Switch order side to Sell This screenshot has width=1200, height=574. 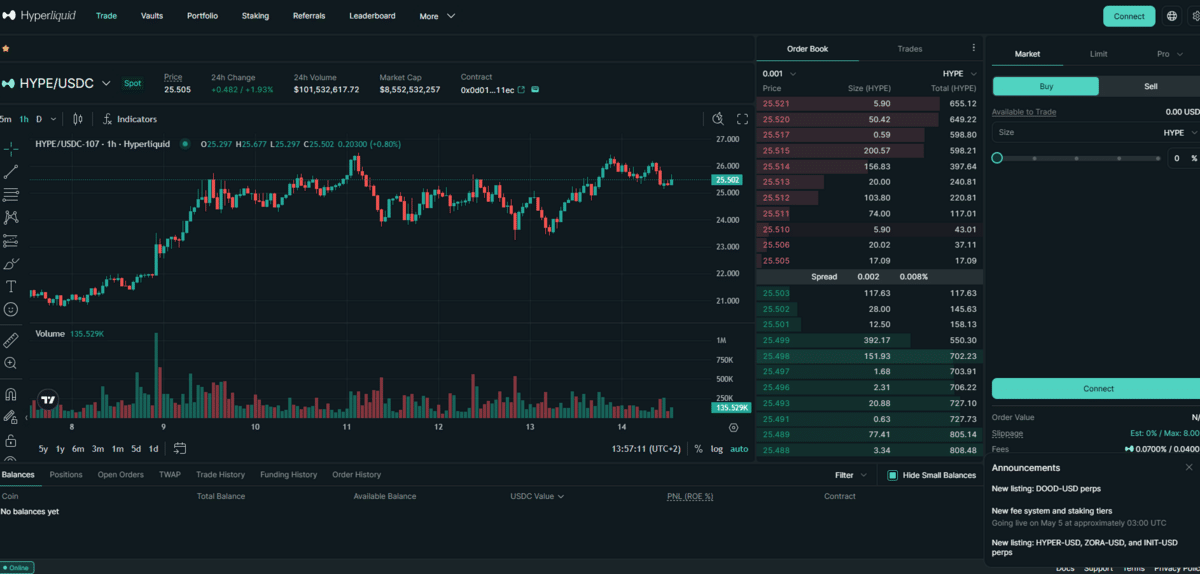1150,87
